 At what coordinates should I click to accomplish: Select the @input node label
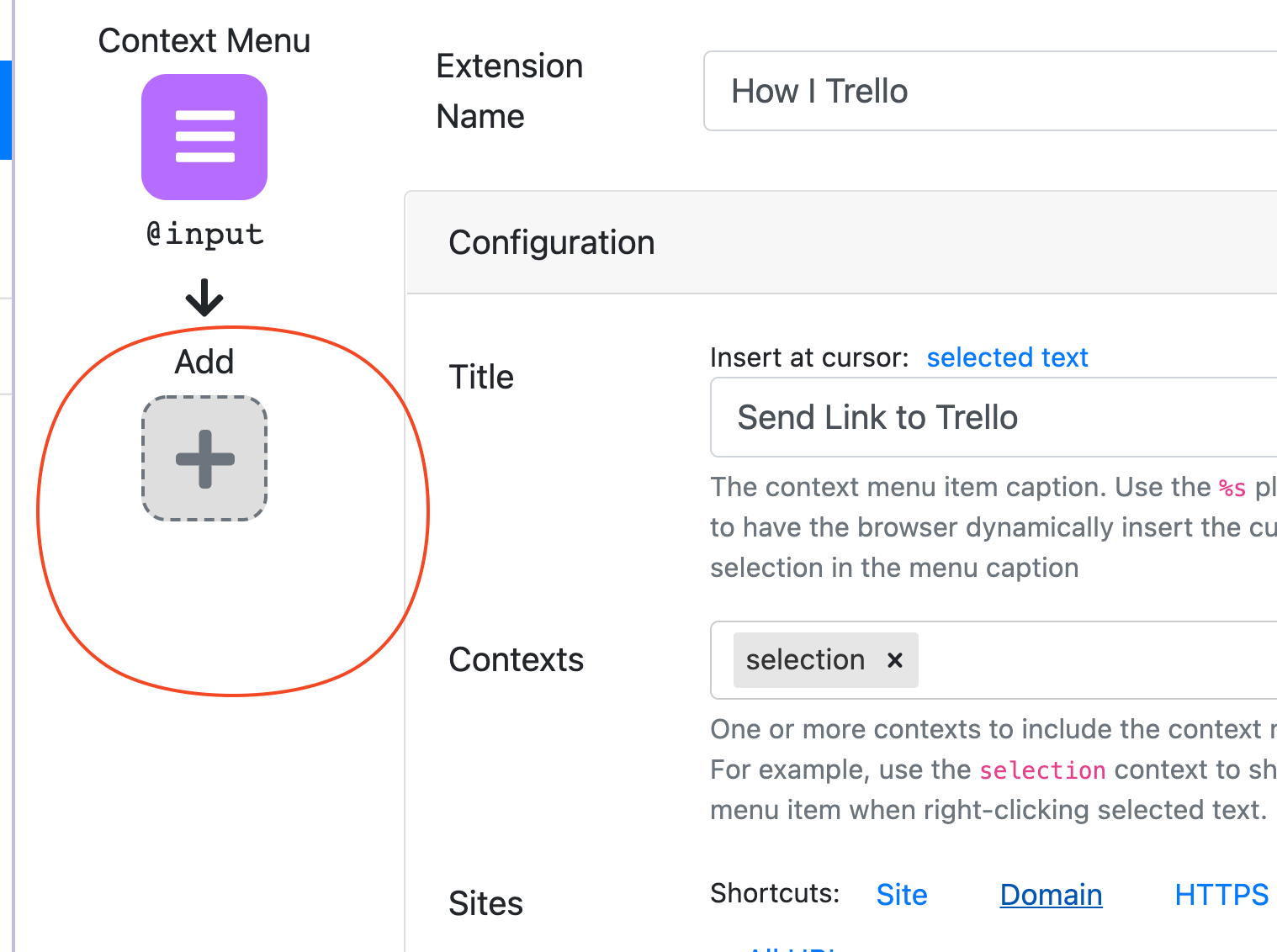pyautogui.click(x=204, y=233)
